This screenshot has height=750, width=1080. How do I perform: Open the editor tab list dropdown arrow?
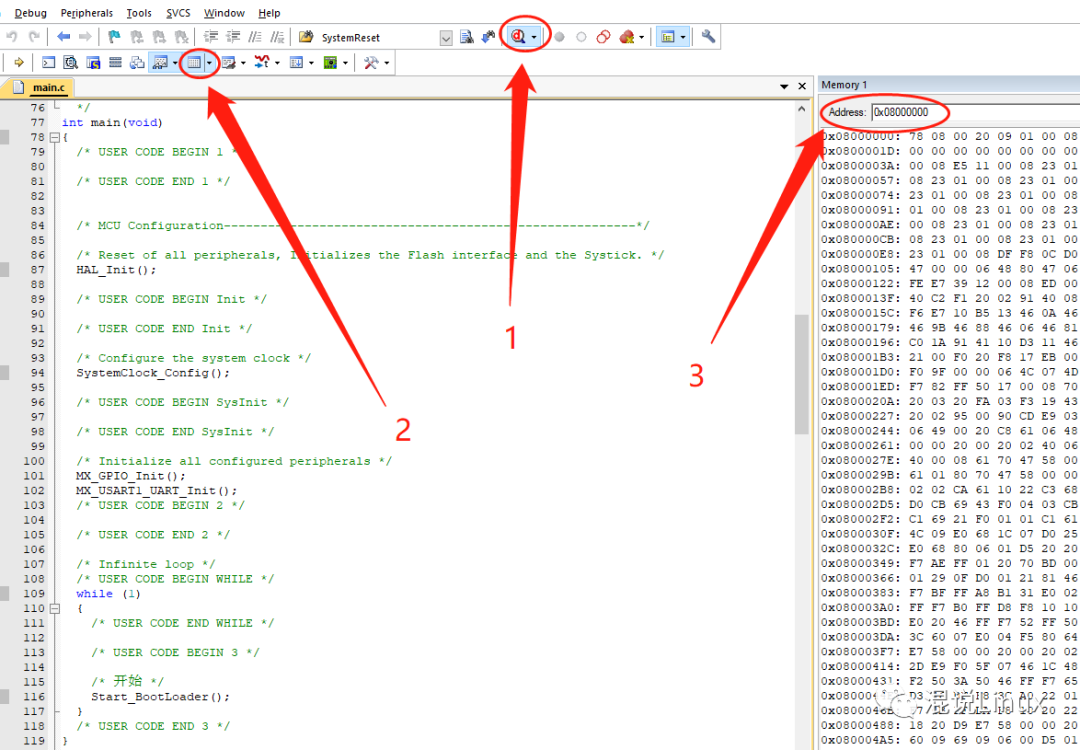(784, 87)
